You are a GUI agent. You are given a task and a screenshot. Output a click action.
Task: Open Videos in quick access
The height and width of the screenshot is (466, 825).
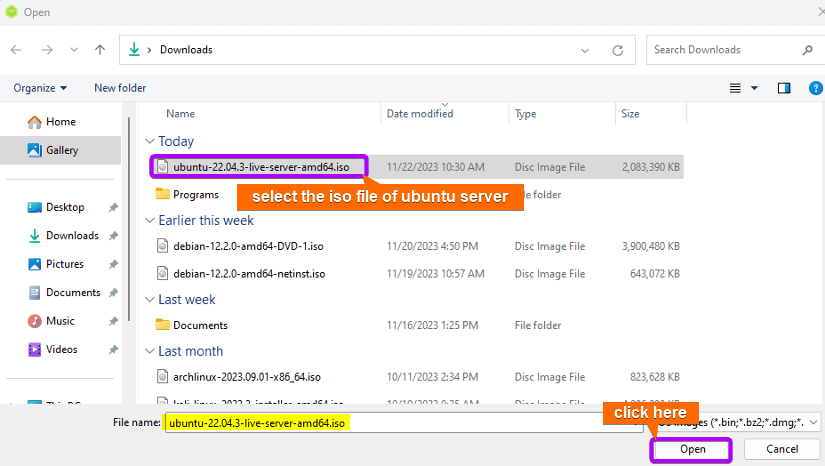pyautogui.click(x=61, y=349)
